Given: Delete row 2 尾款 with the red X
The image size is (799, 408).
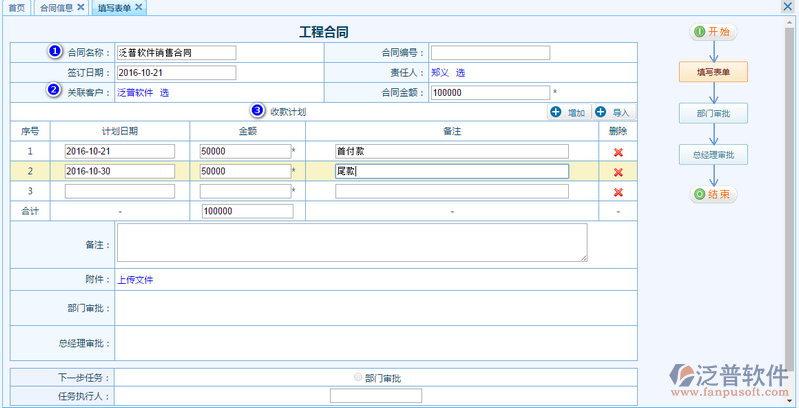Looking at the screenshot, I should 618,172.
